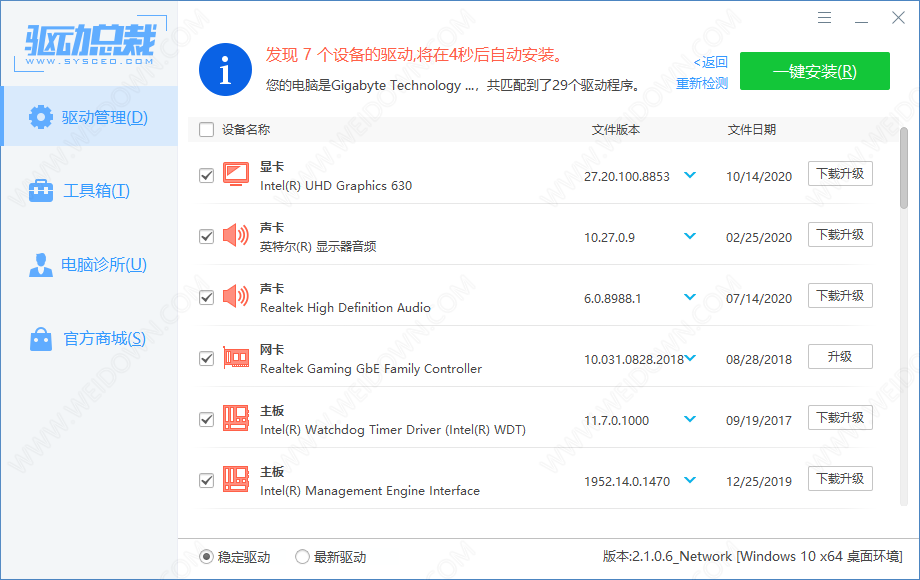
Task: Click the 文件日期 column header
Action: tap(752, 130)
